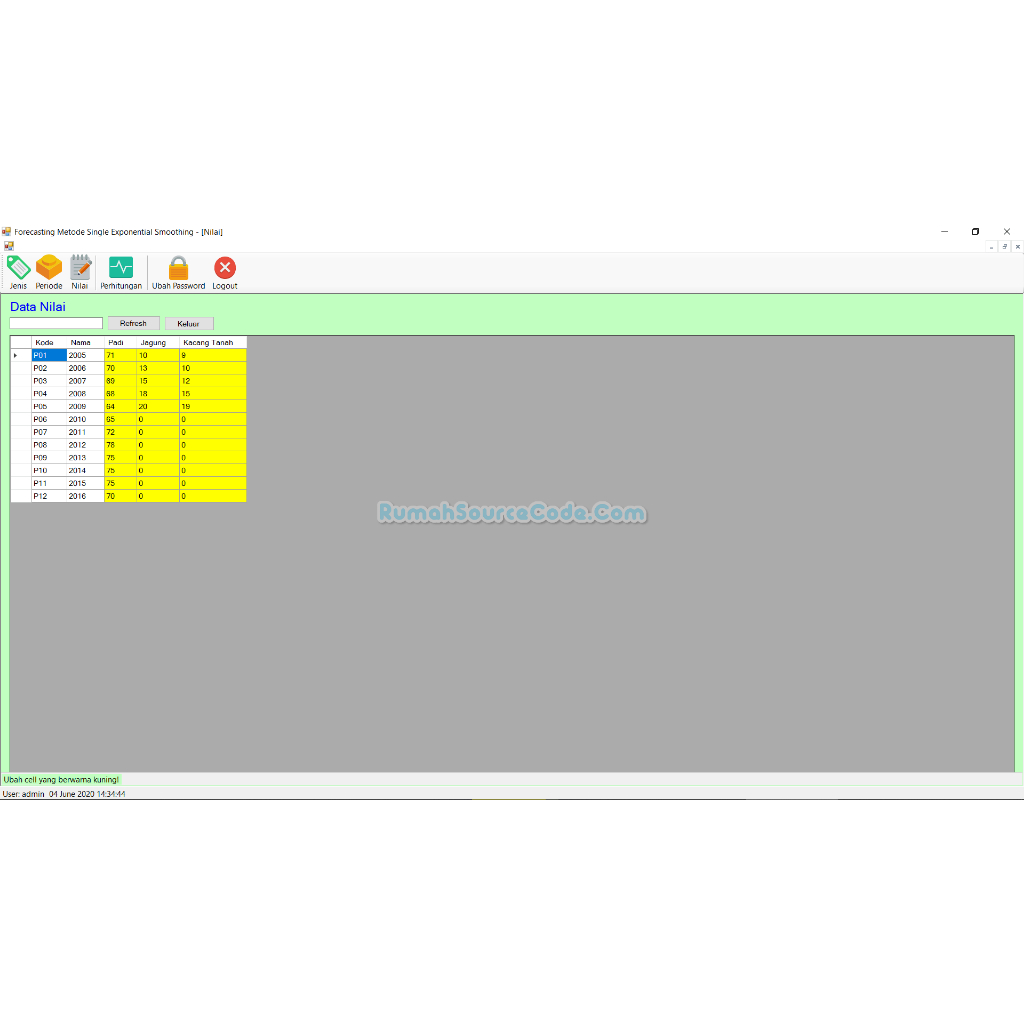Select Padi cell in the P12 row

[120, 496]
